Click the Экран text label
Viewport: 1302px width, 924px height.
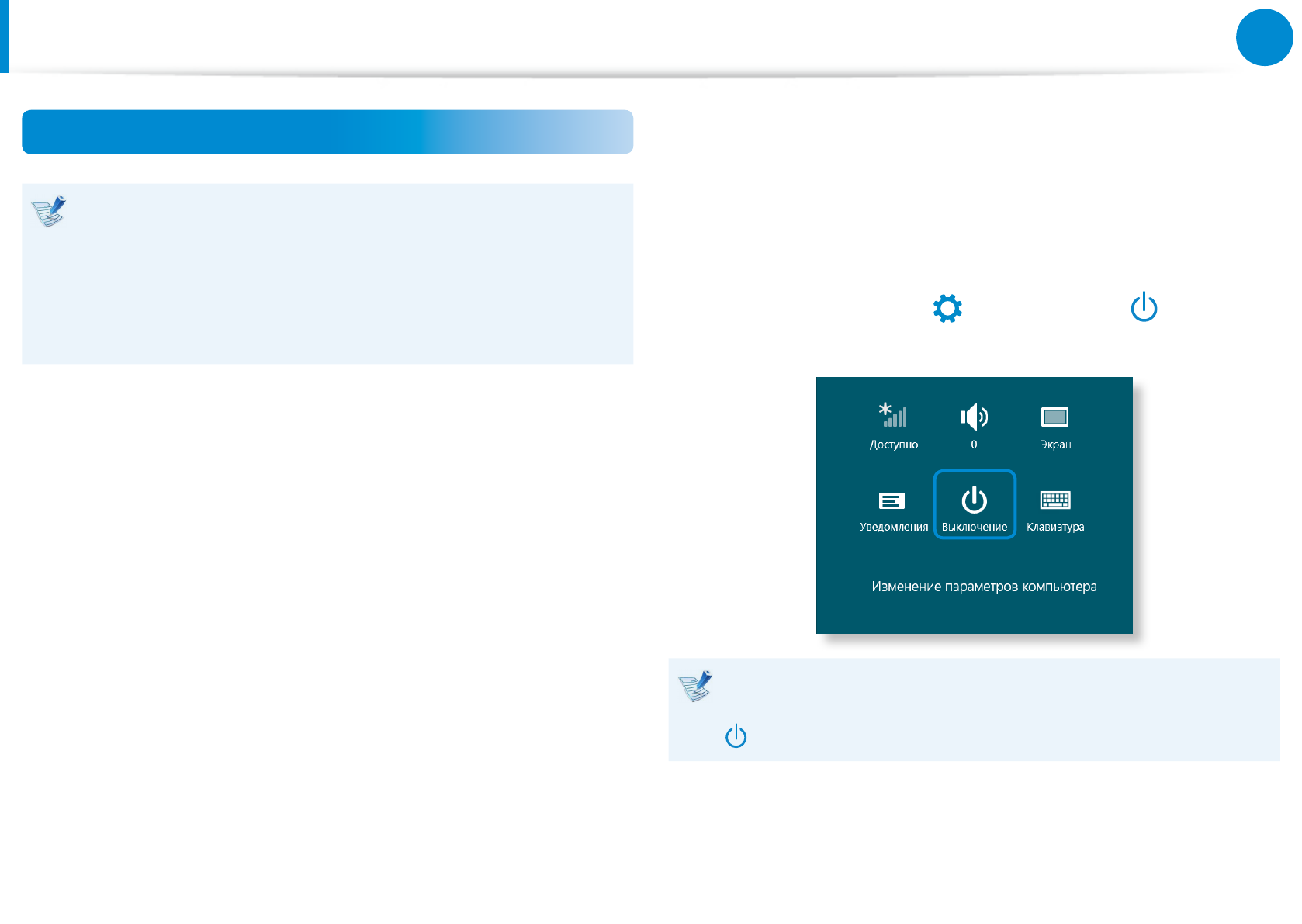(1055, 445)
